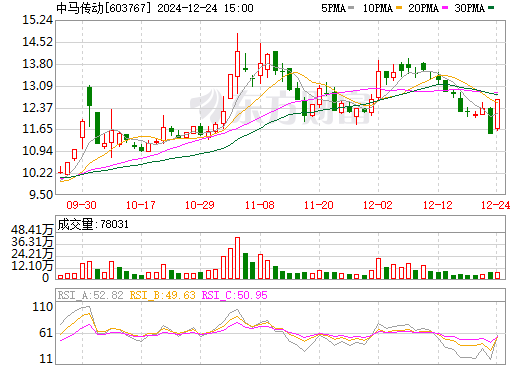Click the last red candlestick on 12-24
520x365 pixels.
click(x=498, y=114)
